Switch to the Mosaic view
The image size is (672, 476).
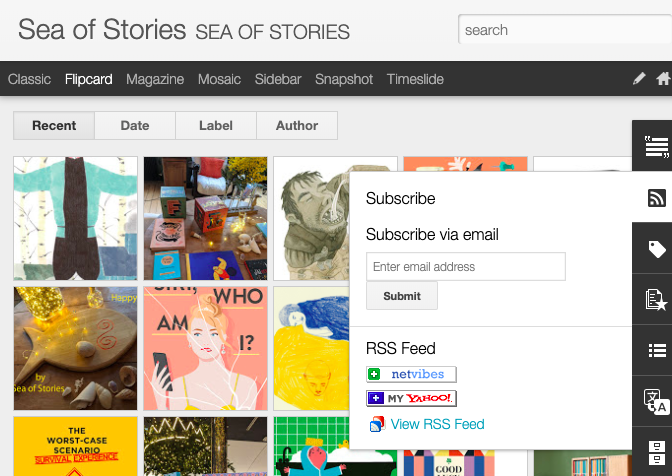pos(219,79)
